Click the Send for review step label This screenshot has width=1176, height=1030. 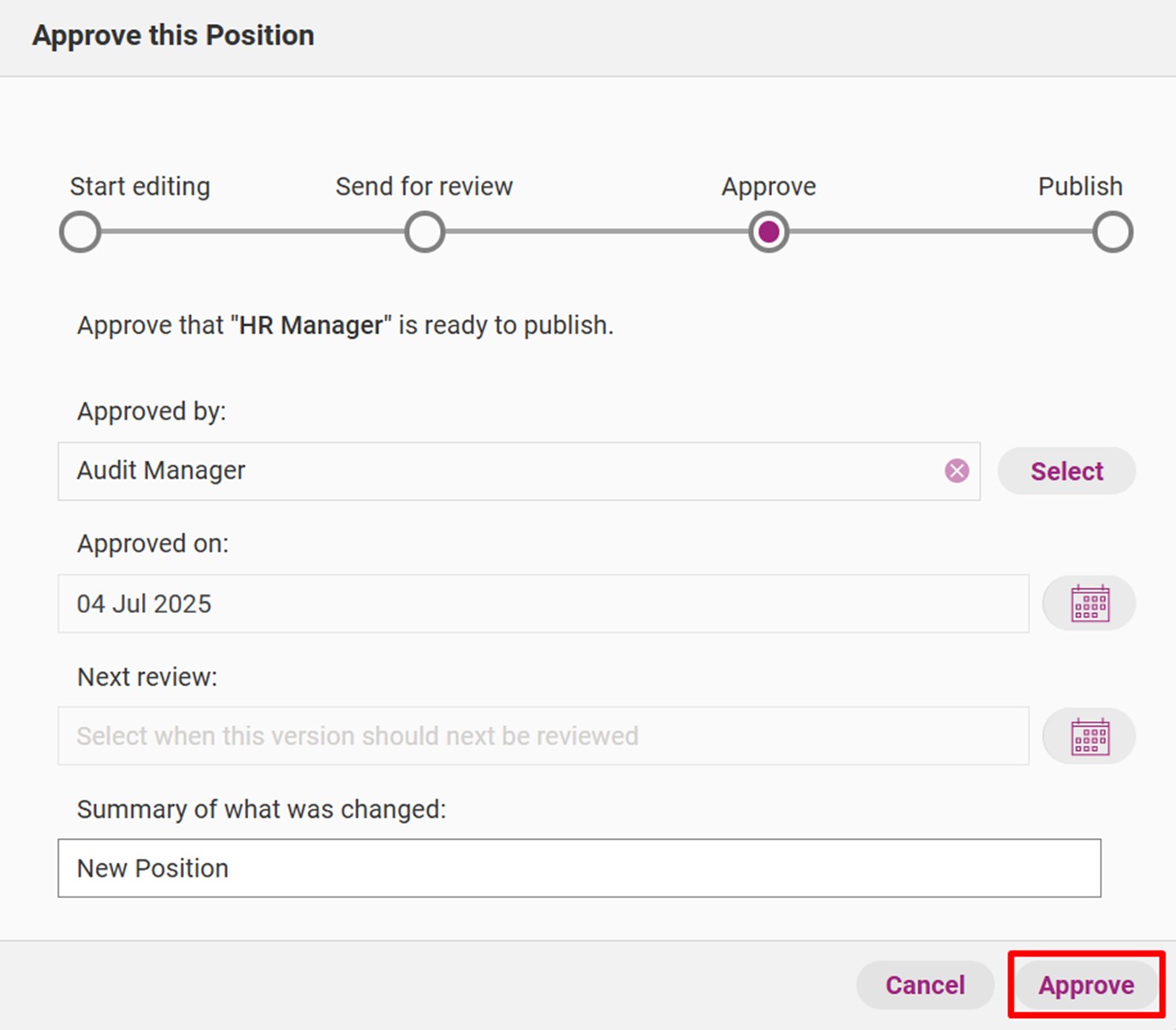[424, 186]
